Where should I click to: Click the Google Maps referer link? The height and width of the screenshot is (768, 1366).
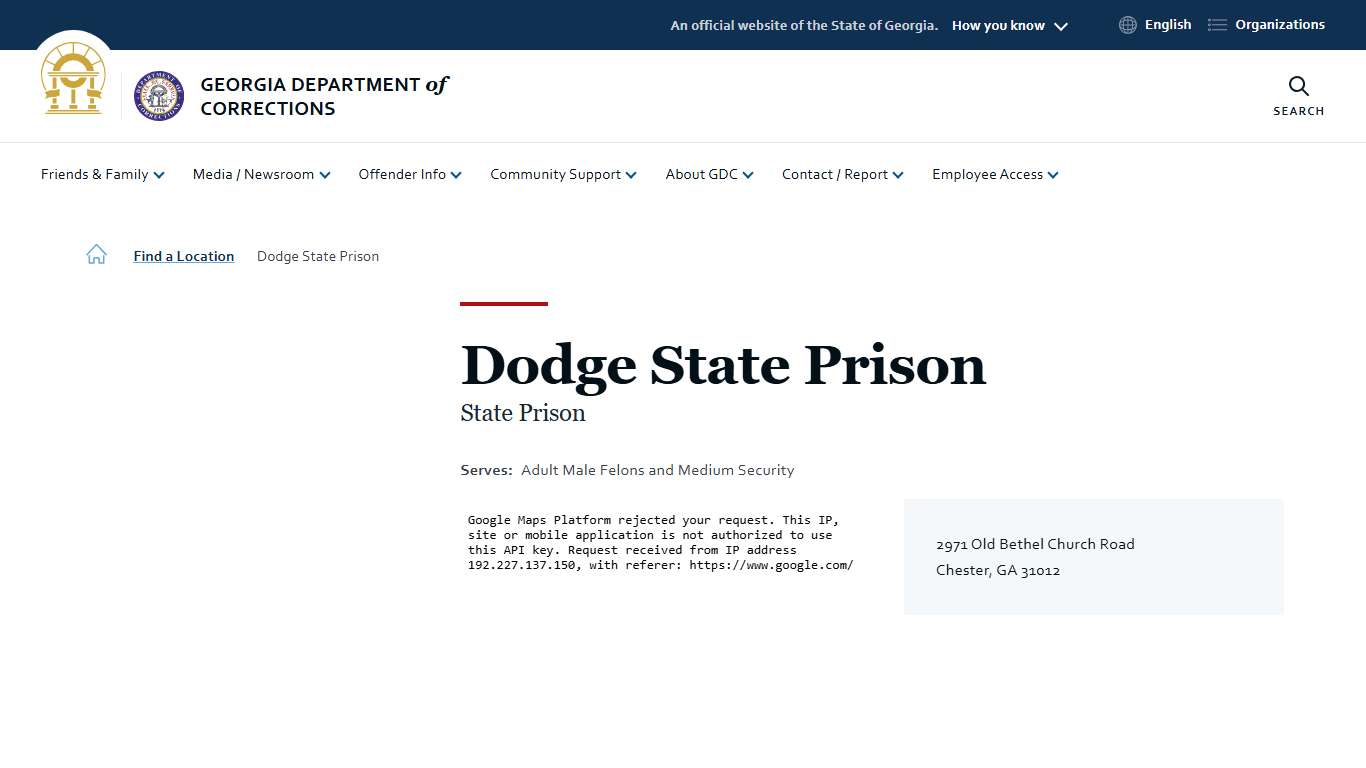(770, 564)
